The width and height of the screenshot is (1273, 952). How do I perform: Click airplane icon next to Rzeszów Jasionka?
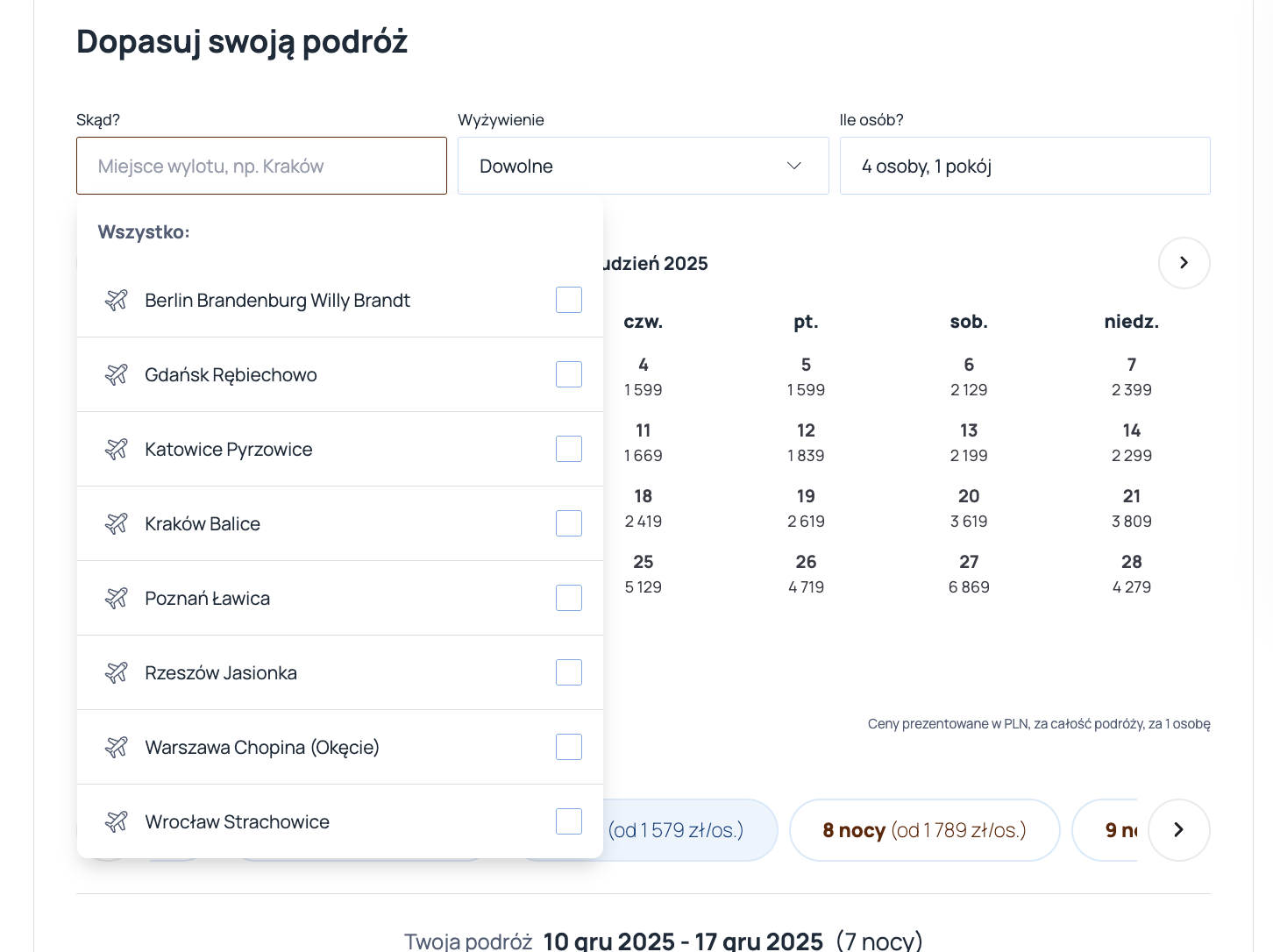click(x=117, y=672)
